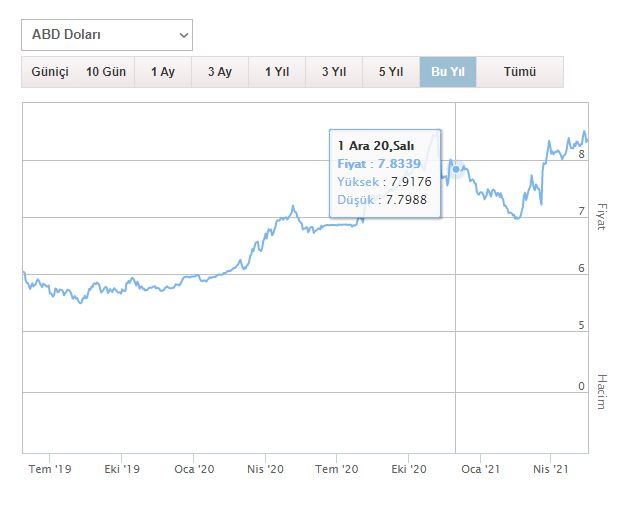The image size is (639, 512).
Task: Switch chart to 1 Yıl range
Action: pos(277,72)
